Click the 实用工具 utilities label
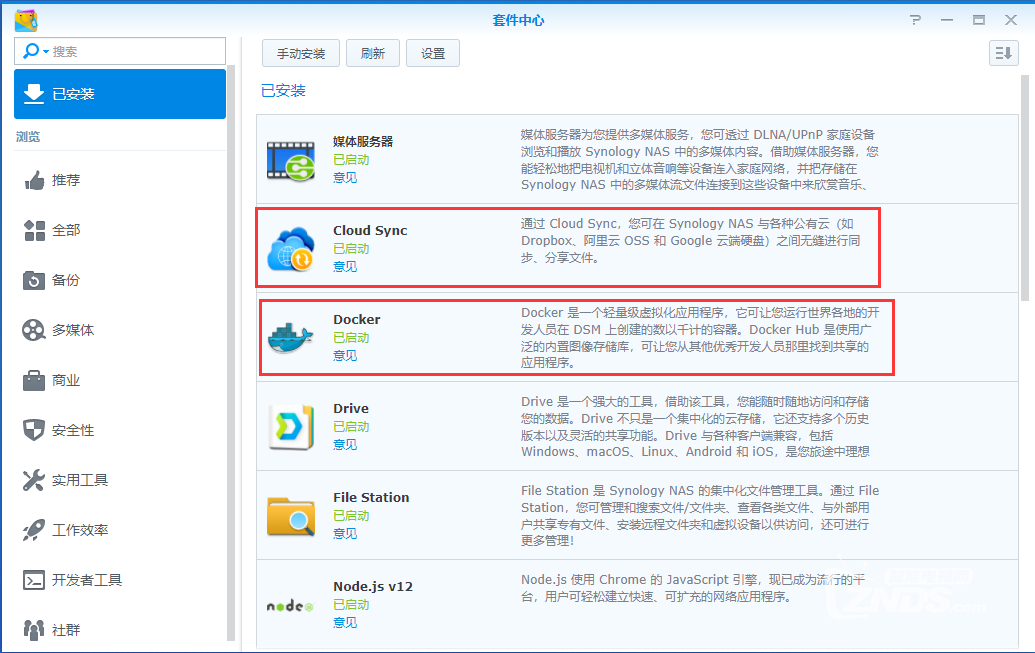The height and width of the screenshot is (653, 1035). [x=80, y=480]
